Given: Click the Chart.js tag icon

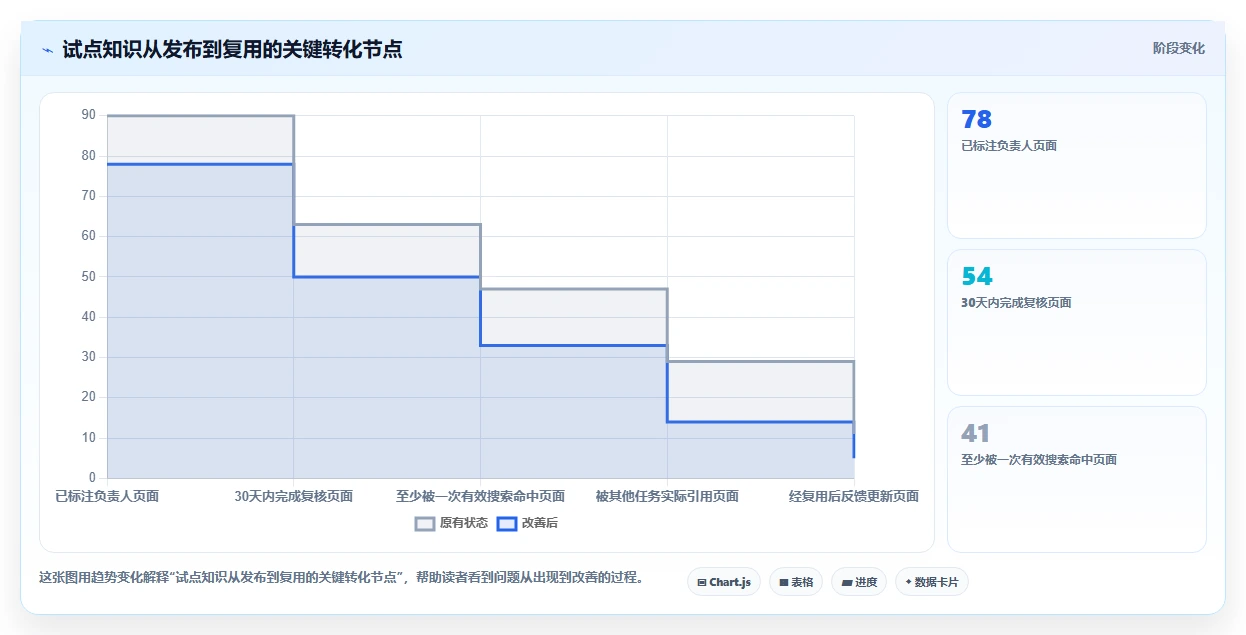Looking at the screenshot, I should pos(702,582).
